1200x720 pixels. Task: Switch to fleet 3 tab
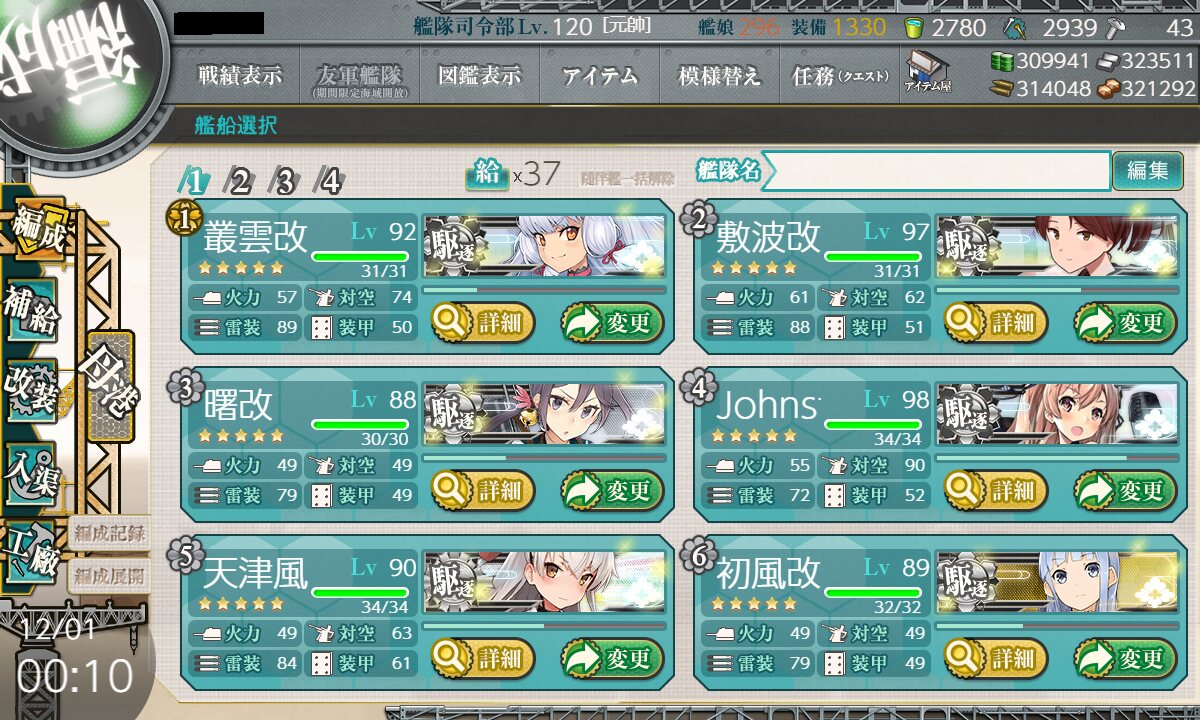(x=284, y=181)
